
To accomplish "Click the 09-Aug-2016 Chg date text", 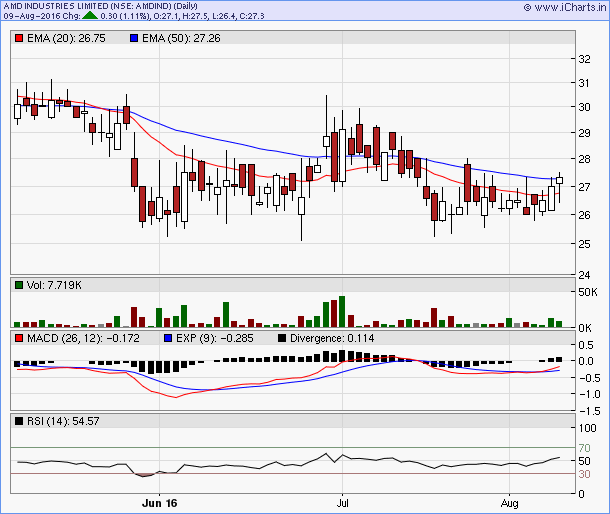I will coord(42,16).
